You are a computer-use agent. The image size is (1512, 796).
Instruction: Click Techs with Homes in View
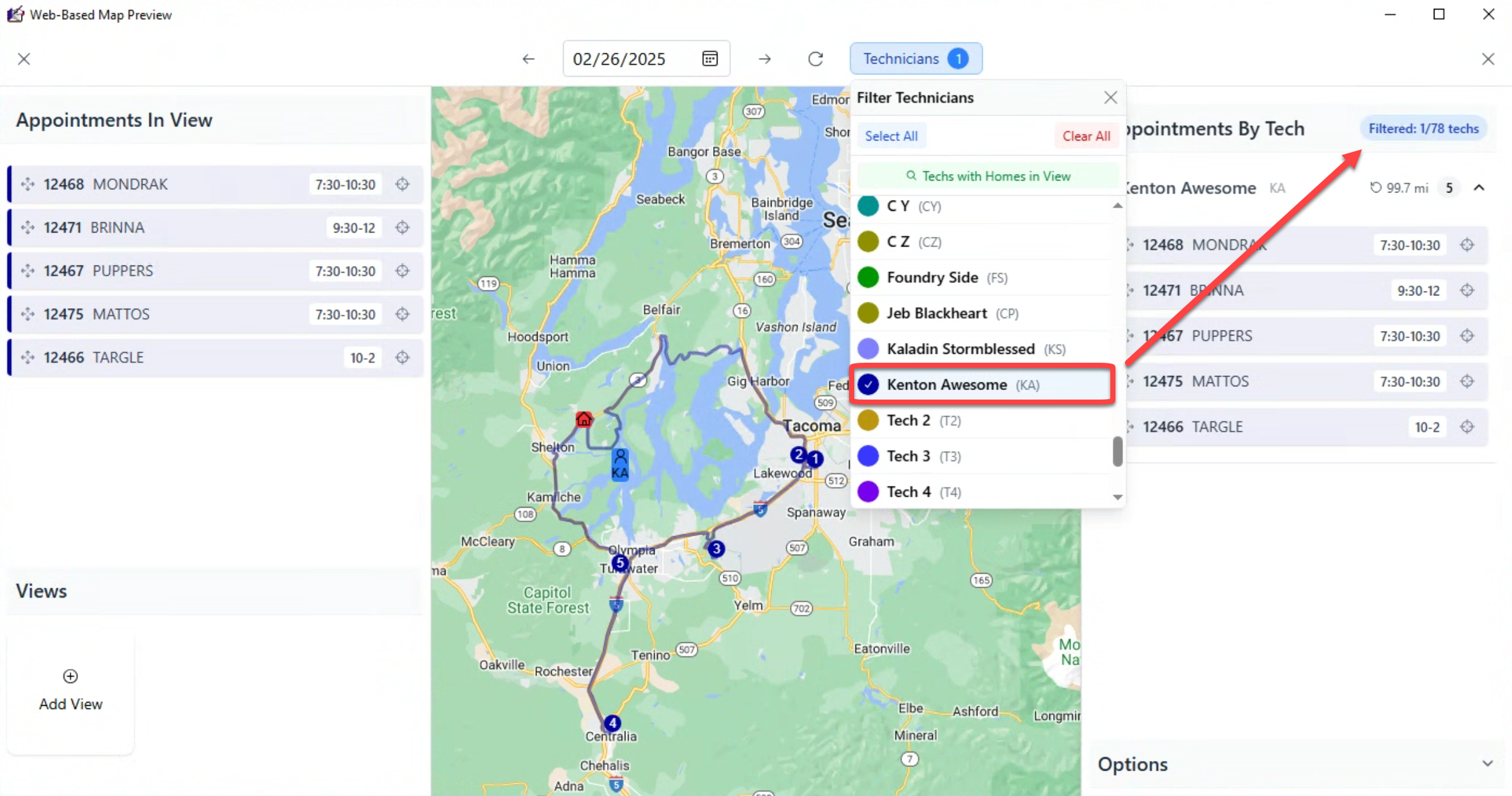(988, 176)
